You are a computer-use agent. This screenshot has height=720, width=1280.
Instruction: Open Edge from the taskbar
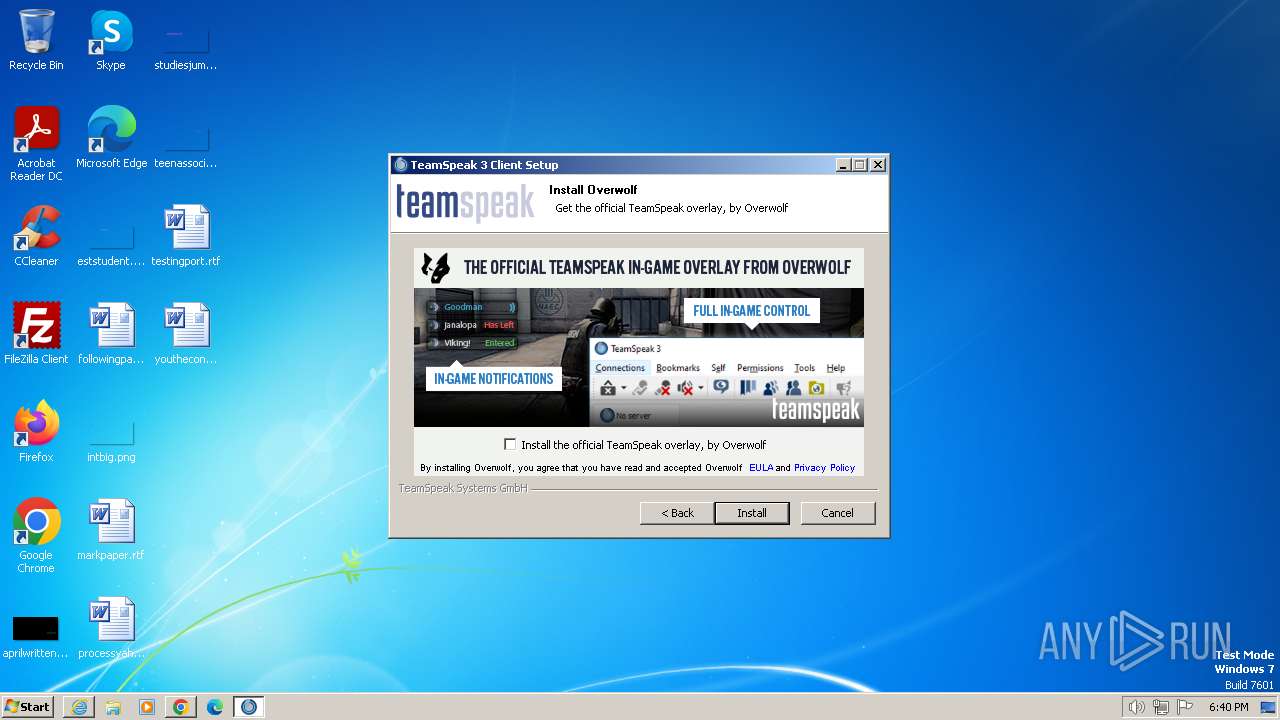(x=215, y=706)
